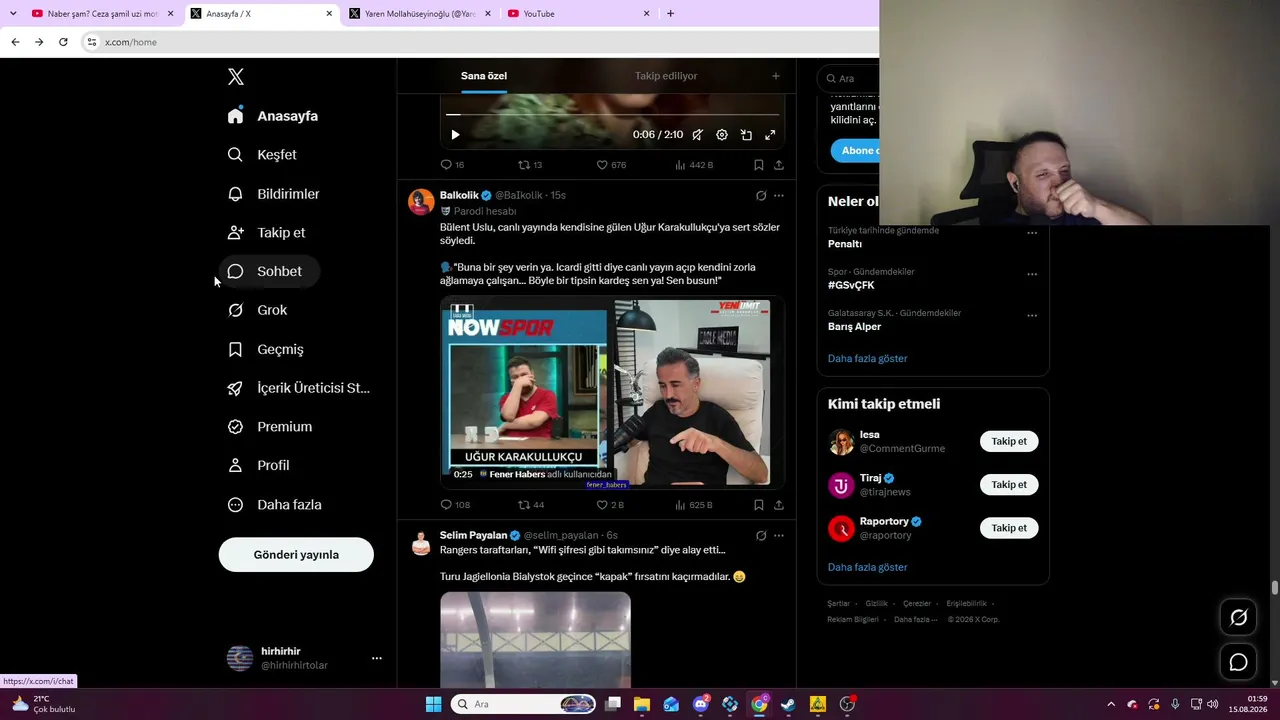Viewport: 1280px width, 720px height.
Task: Seek along the video progress bar
Action: click(x=612, y=115)
